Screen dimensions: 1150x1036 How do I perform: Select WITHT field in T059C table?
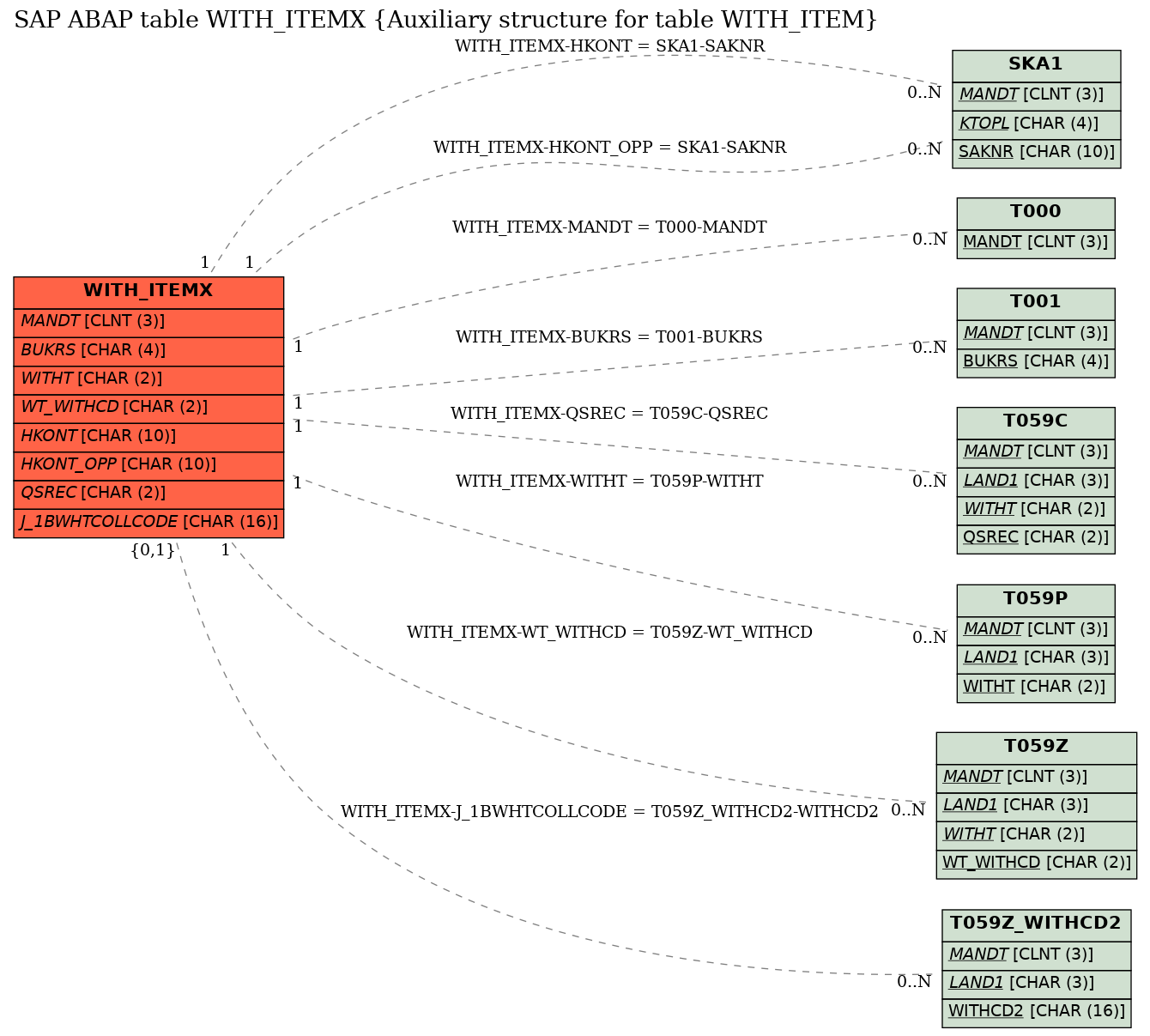click(1036, 510)
